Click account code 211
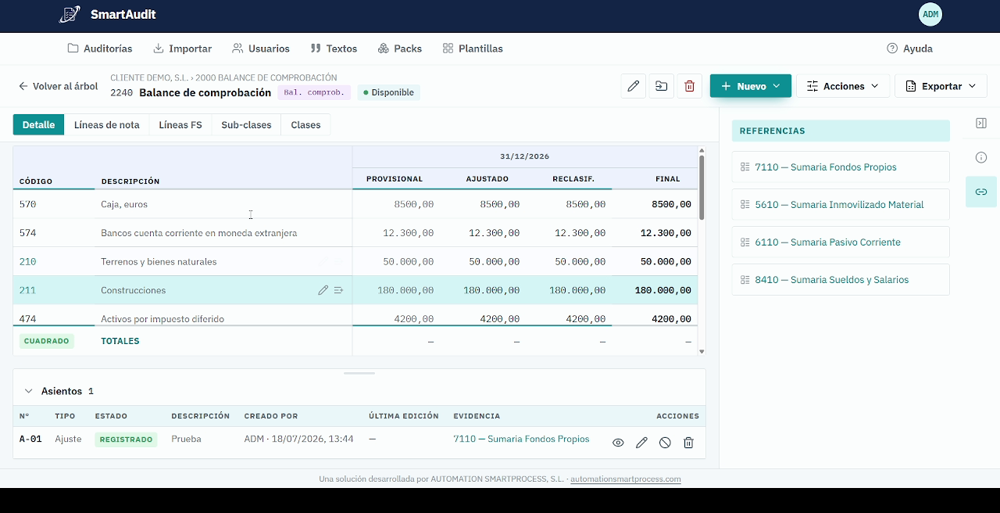The image size is (1000, 513). (27, 290)
